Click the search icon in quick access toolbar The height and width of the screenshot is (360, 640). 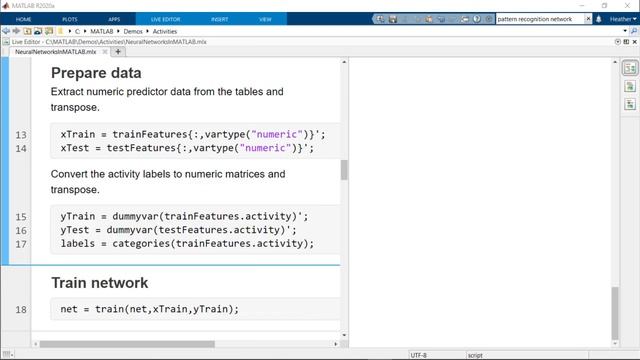tap(380, 19)
